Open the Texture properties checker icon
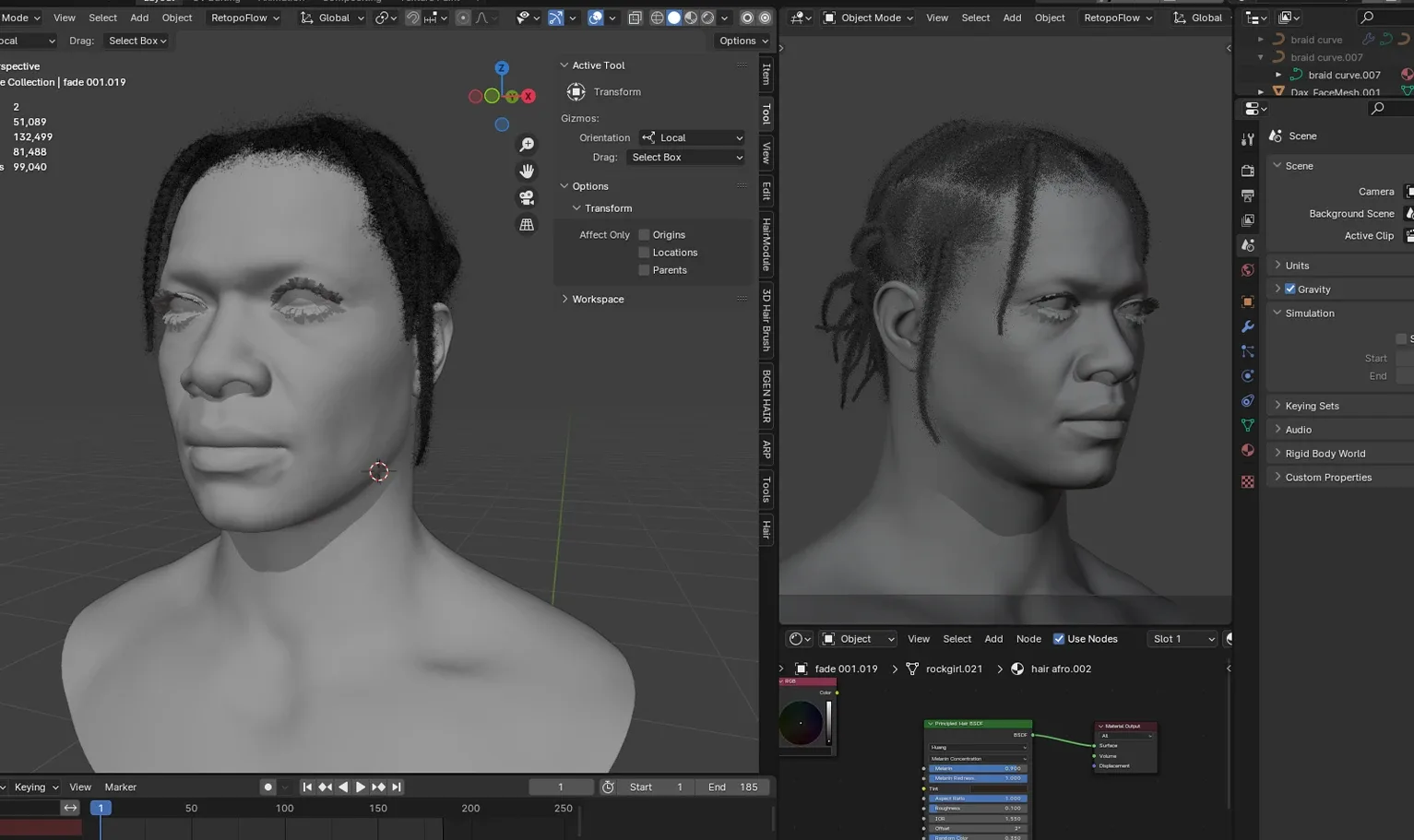Viewport: 1414px width, 840px height. pos(1247,481)
